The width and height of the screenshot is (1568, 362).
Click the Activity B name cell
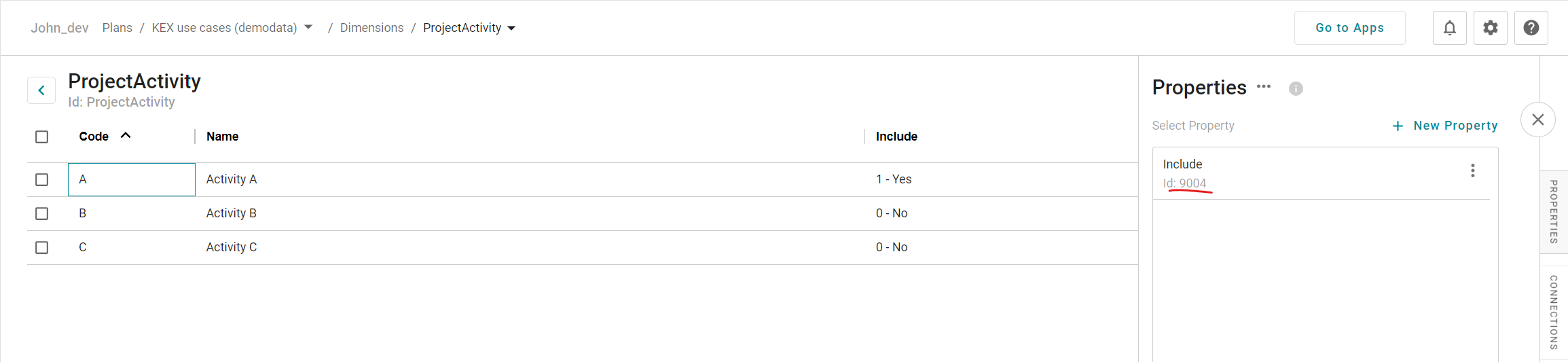pyautogui.click(x=232, y=213)
